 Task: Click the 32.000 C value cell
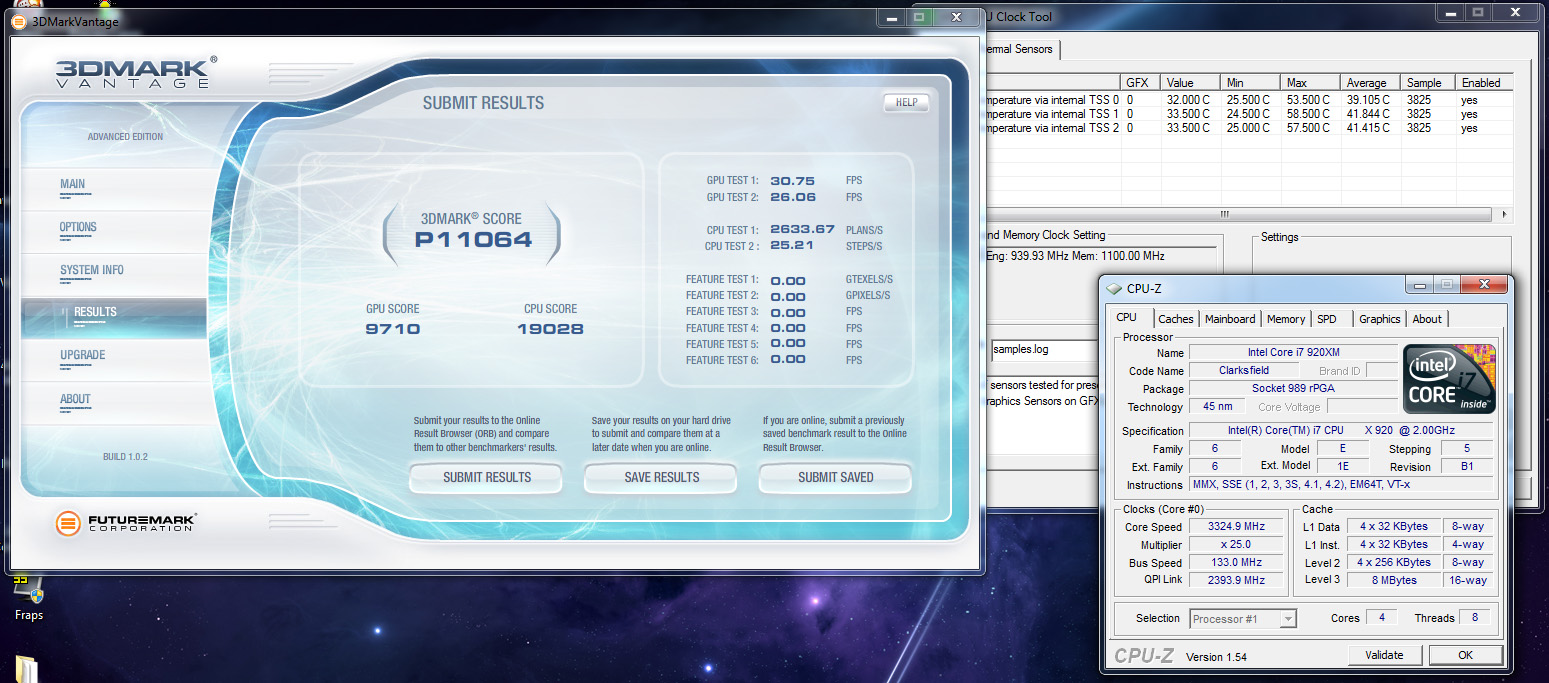coord(1188,100)
